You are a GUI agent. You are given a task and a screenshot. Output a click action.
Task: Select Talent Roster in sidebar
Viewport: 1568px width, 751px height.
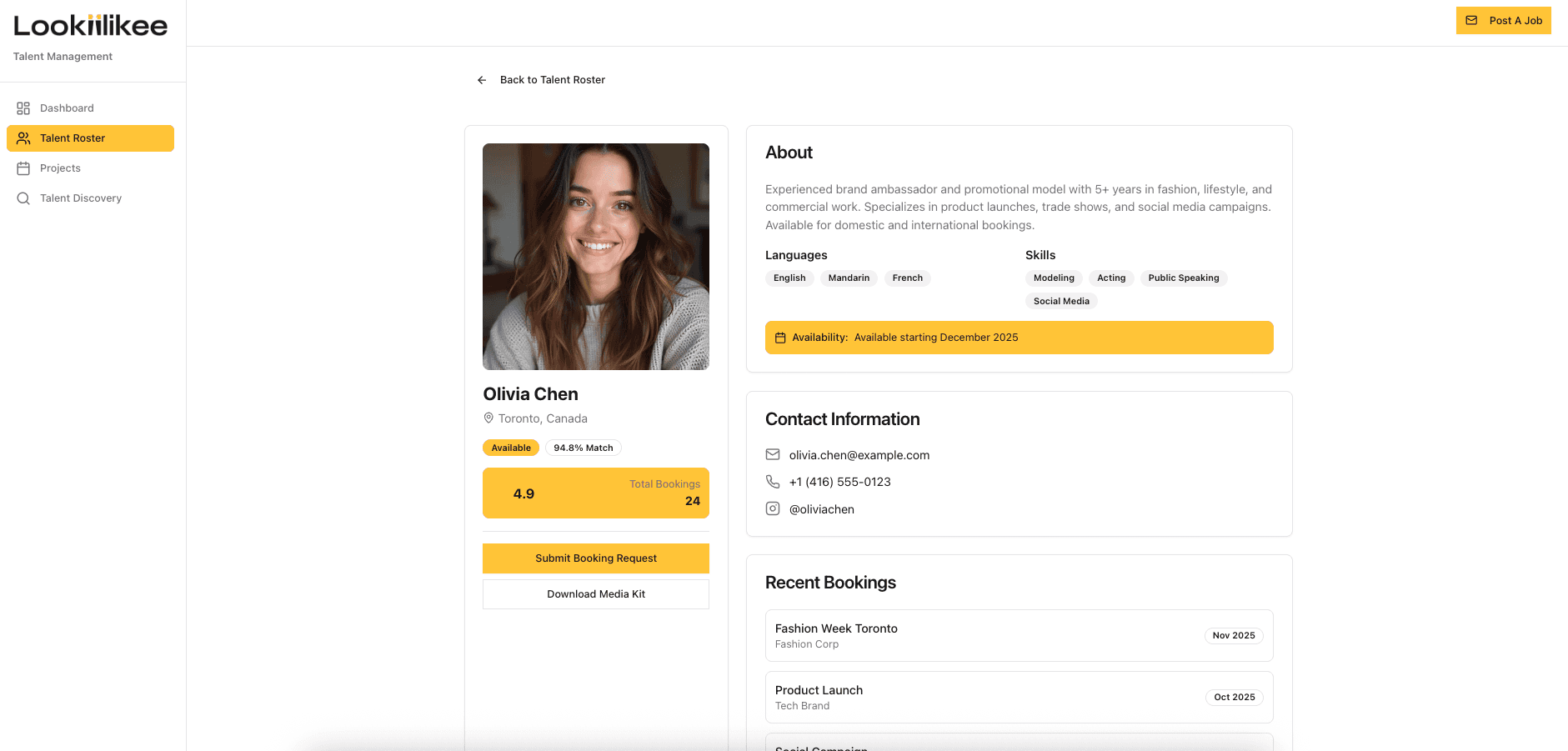click(90, 138)
